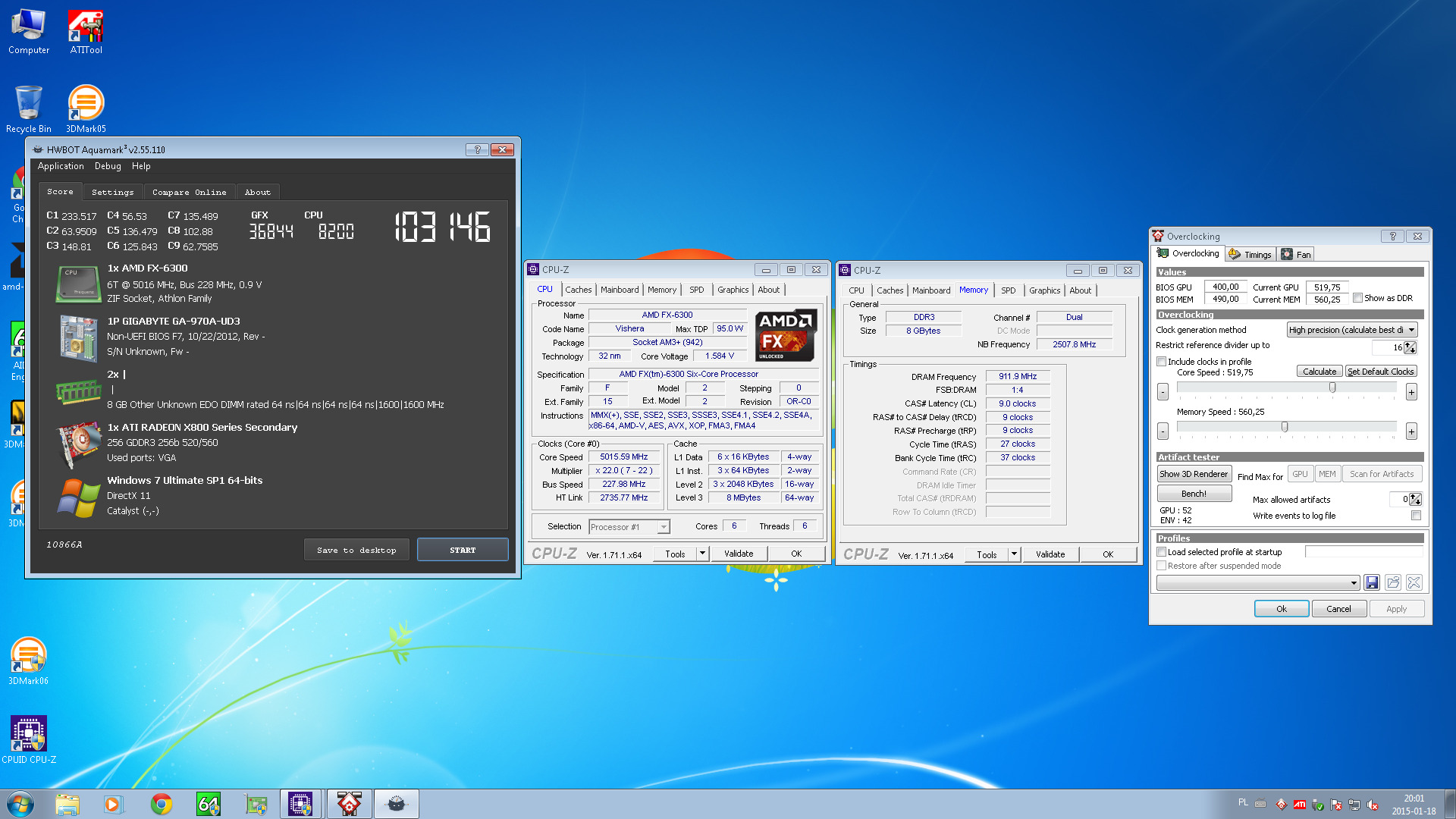The image size is (1456, 819).
Task: Click Show 3D Renderer button
Action: coord(1194,474)
